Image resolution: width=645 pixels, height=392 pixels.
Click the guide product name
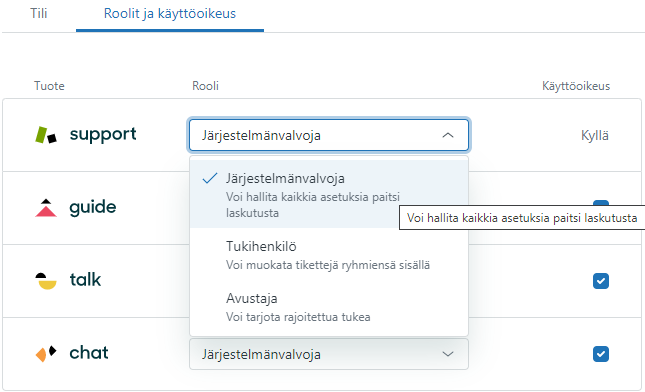pyautogui.click(x=93, y=207)
